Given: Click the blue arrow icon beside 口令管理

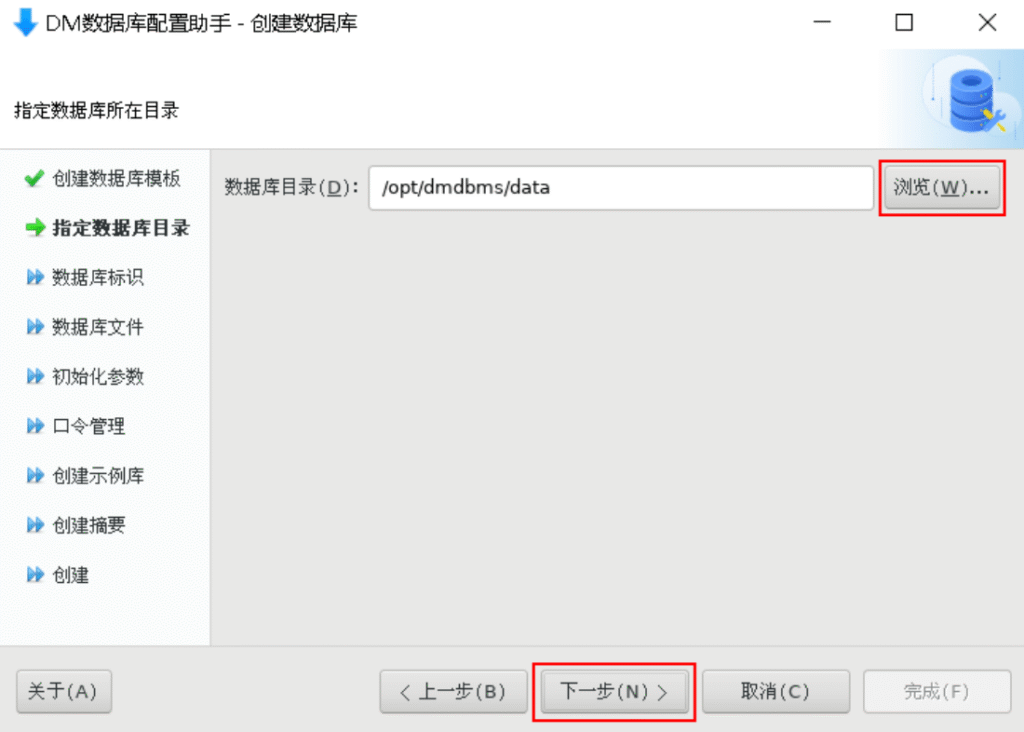Looking at the screenshot, I should pyautogui.click(x=35, y=426).
